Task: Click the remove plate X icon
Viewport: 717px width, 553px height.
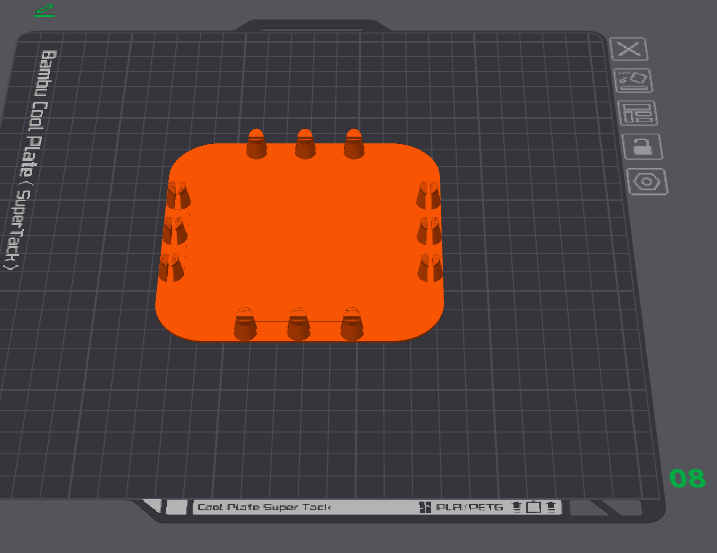Action: click(x=629, y=49)
